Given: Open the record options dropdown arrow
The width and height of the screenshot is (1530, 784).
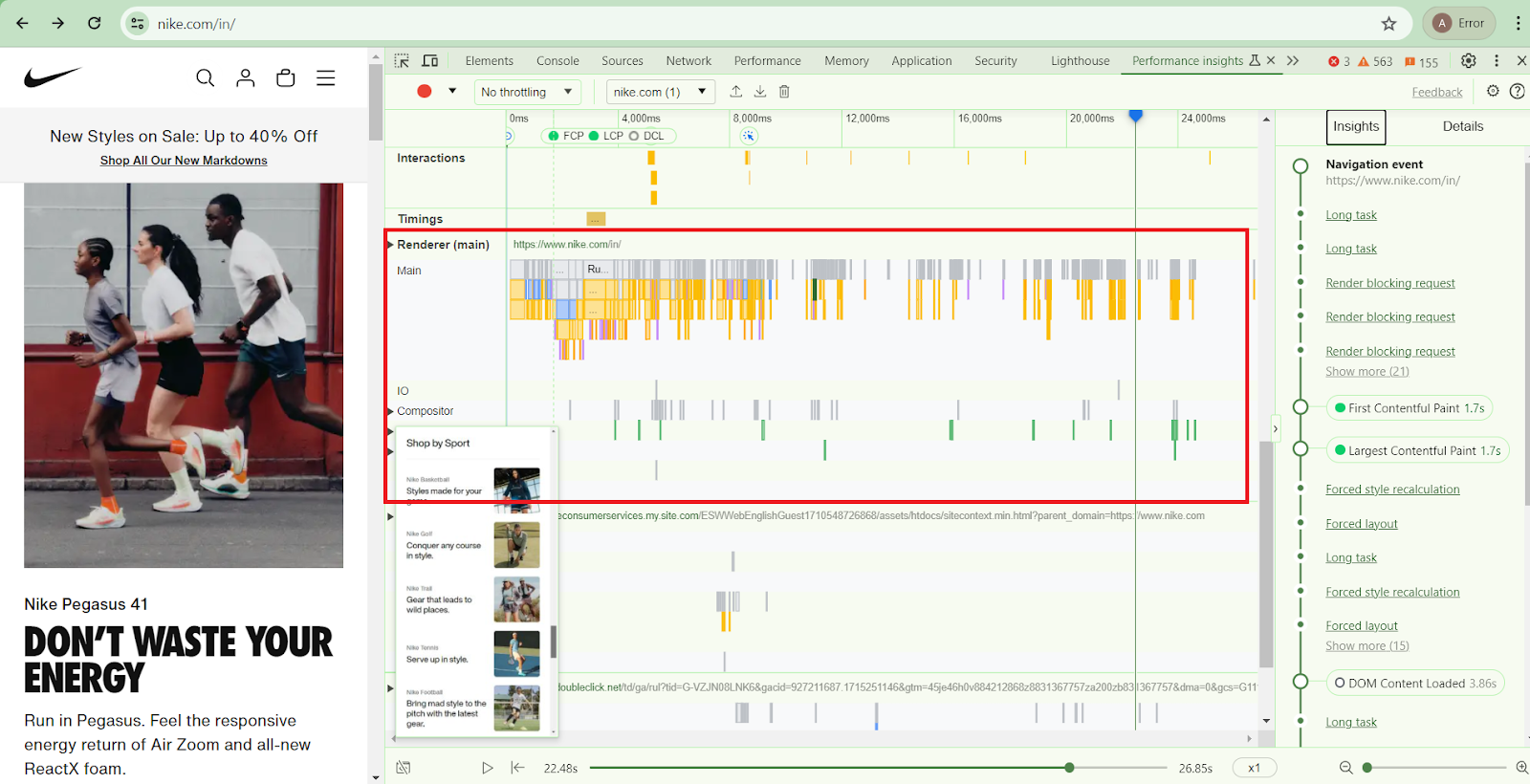Looking at the screenshot, I should tap(452, 91).
